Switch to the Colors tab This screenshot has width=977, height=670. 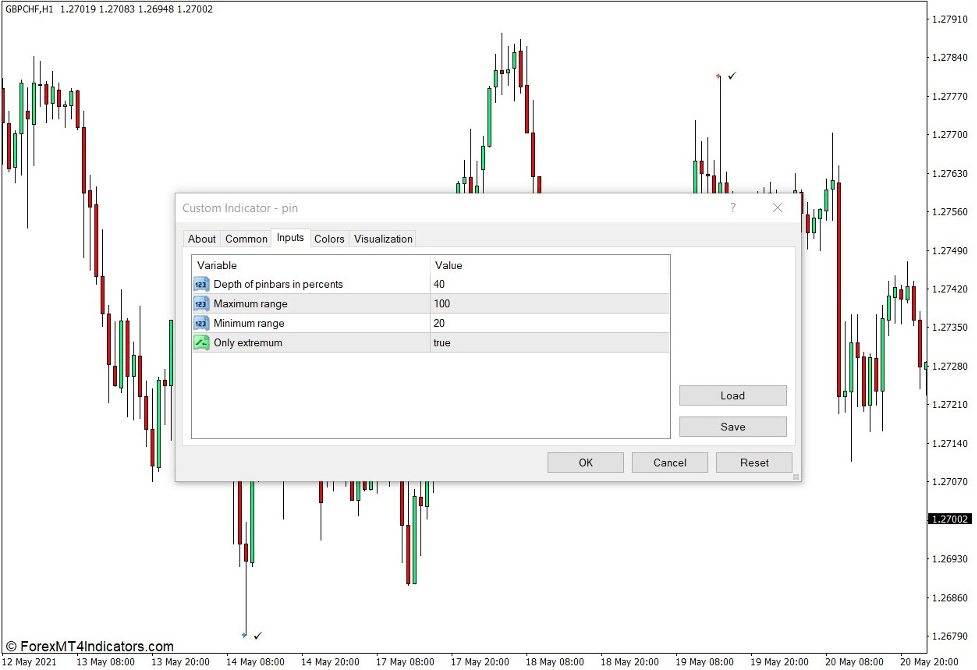pos(329,239)
